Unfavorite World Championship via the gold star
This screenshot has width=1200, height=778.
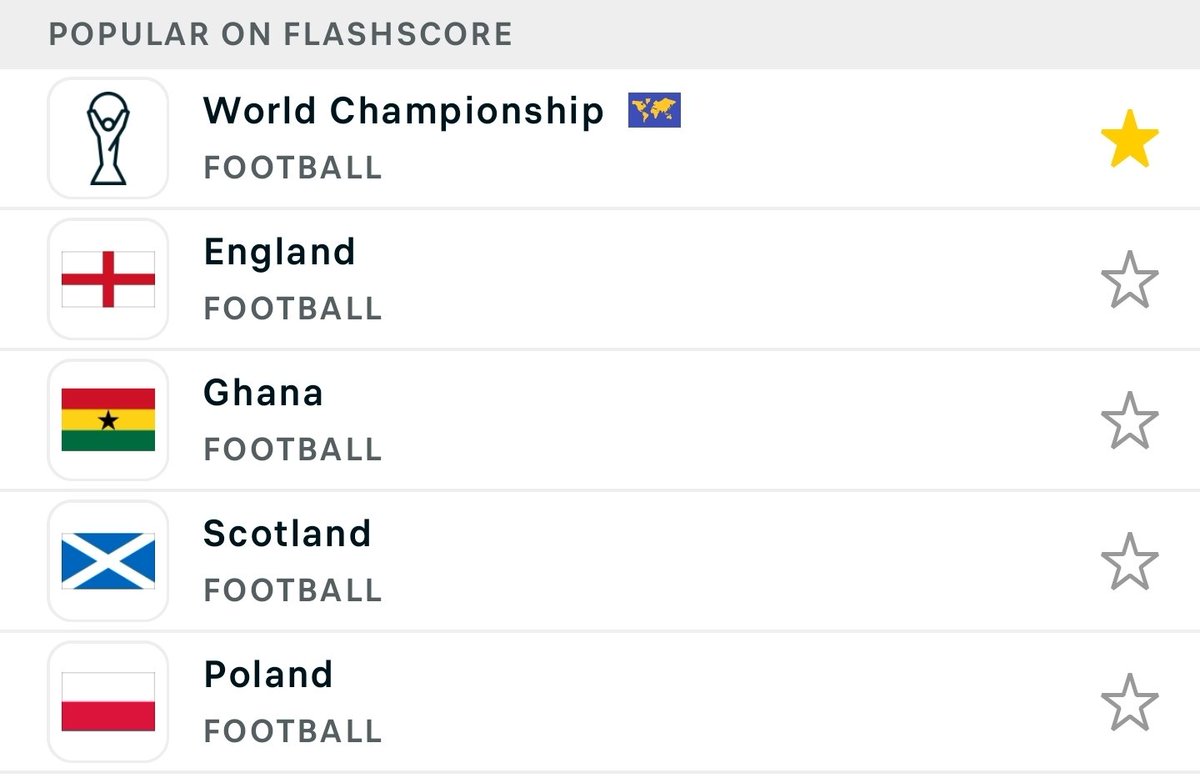click(1129, 138)
